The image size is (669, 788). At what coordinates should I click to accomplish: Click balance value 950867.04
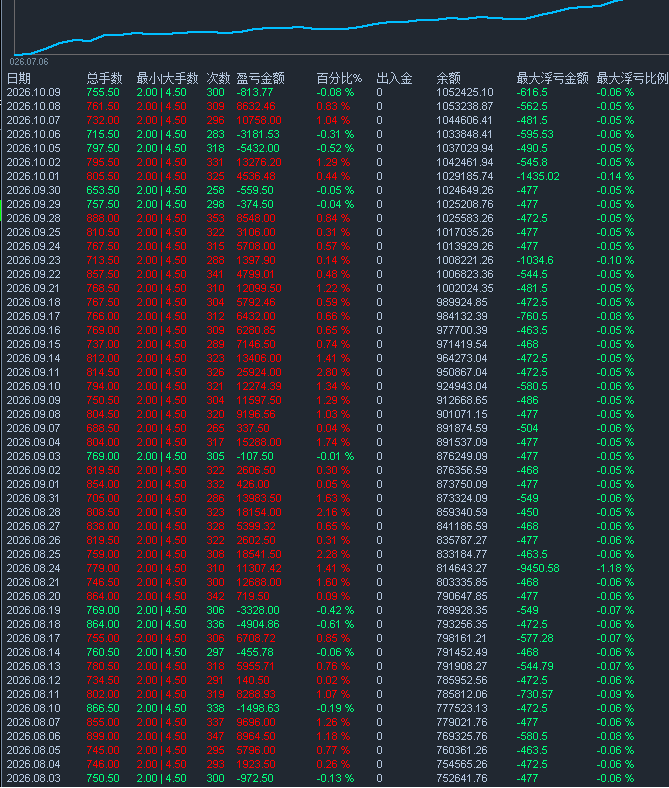point(462,372)
